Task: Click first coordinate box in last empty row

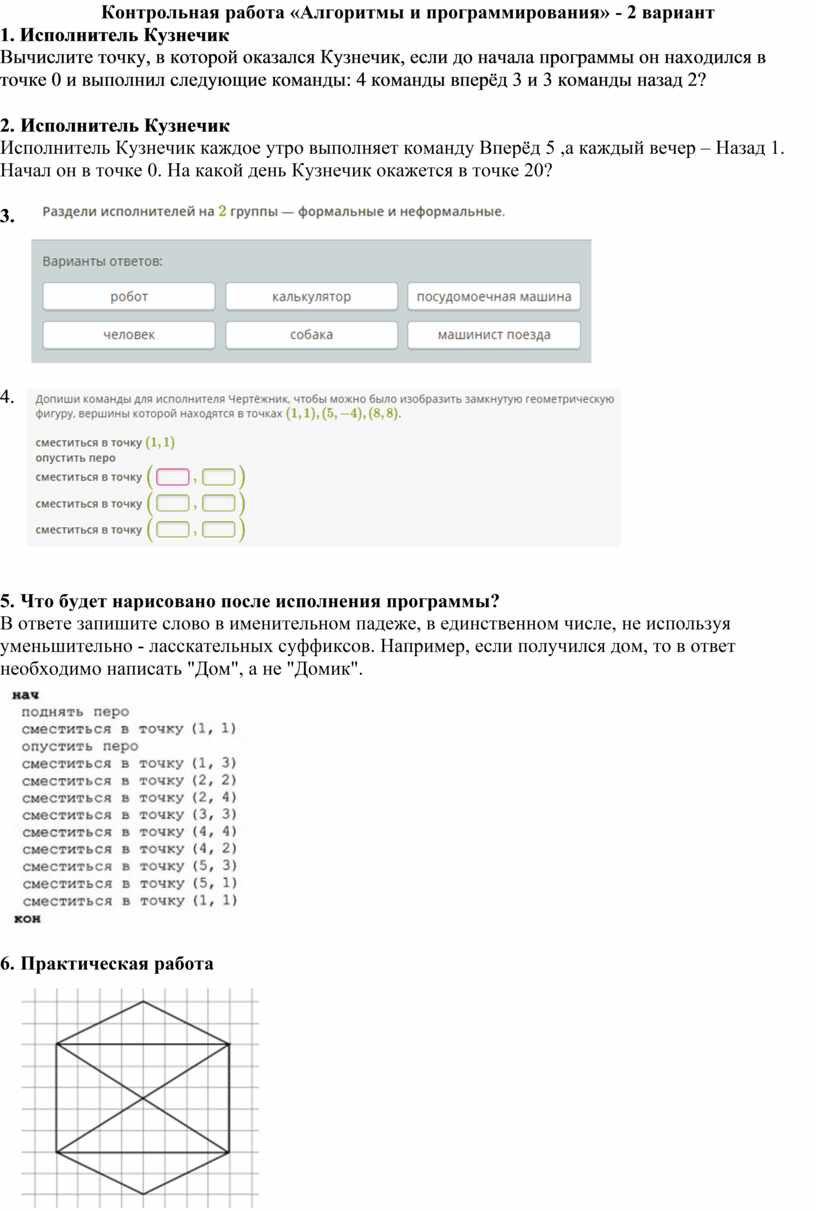Action: click(172, 530)
